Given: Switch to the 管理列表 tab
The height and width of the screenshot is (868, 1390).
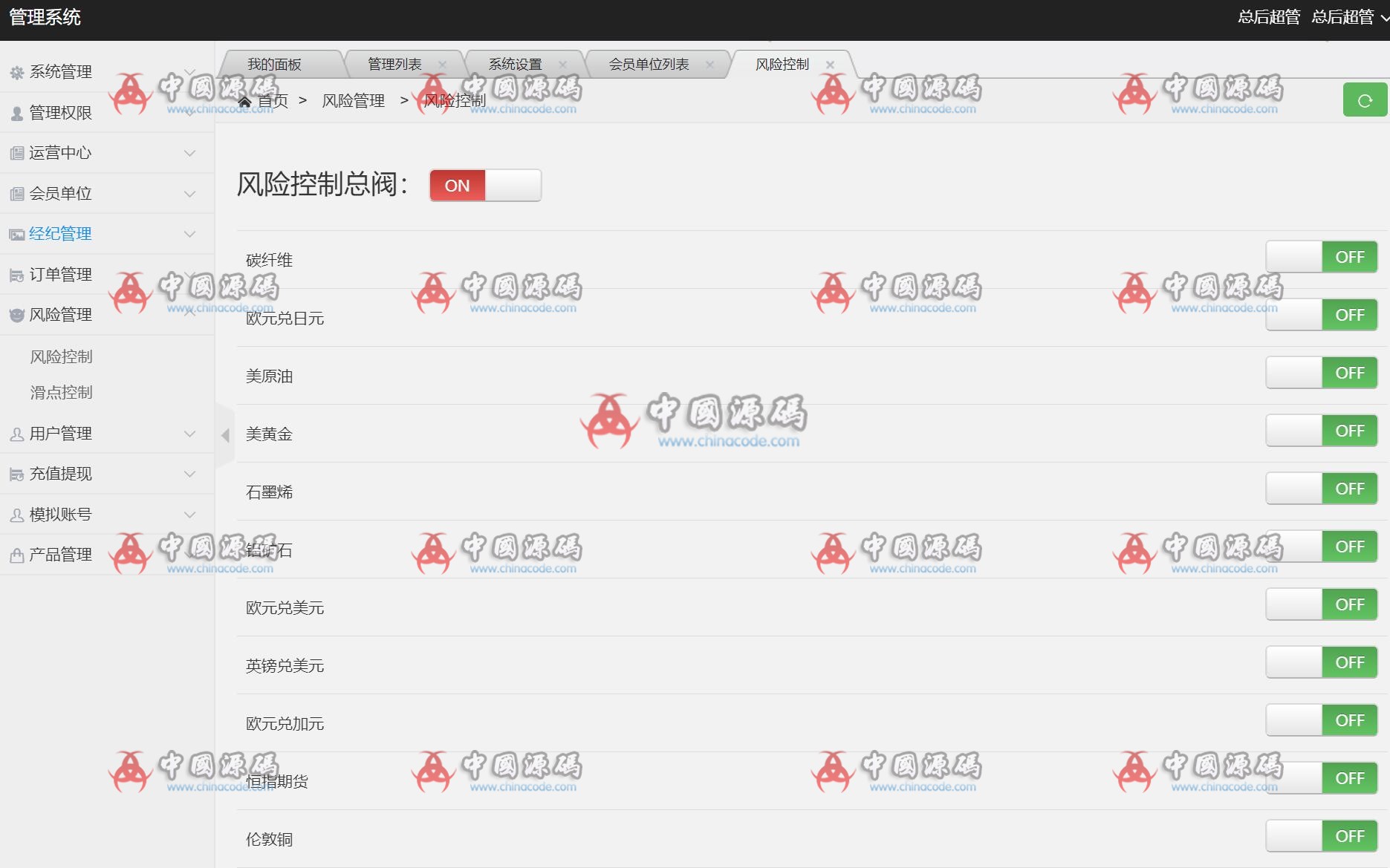Looking at the screenshot, I should point(394,65).
